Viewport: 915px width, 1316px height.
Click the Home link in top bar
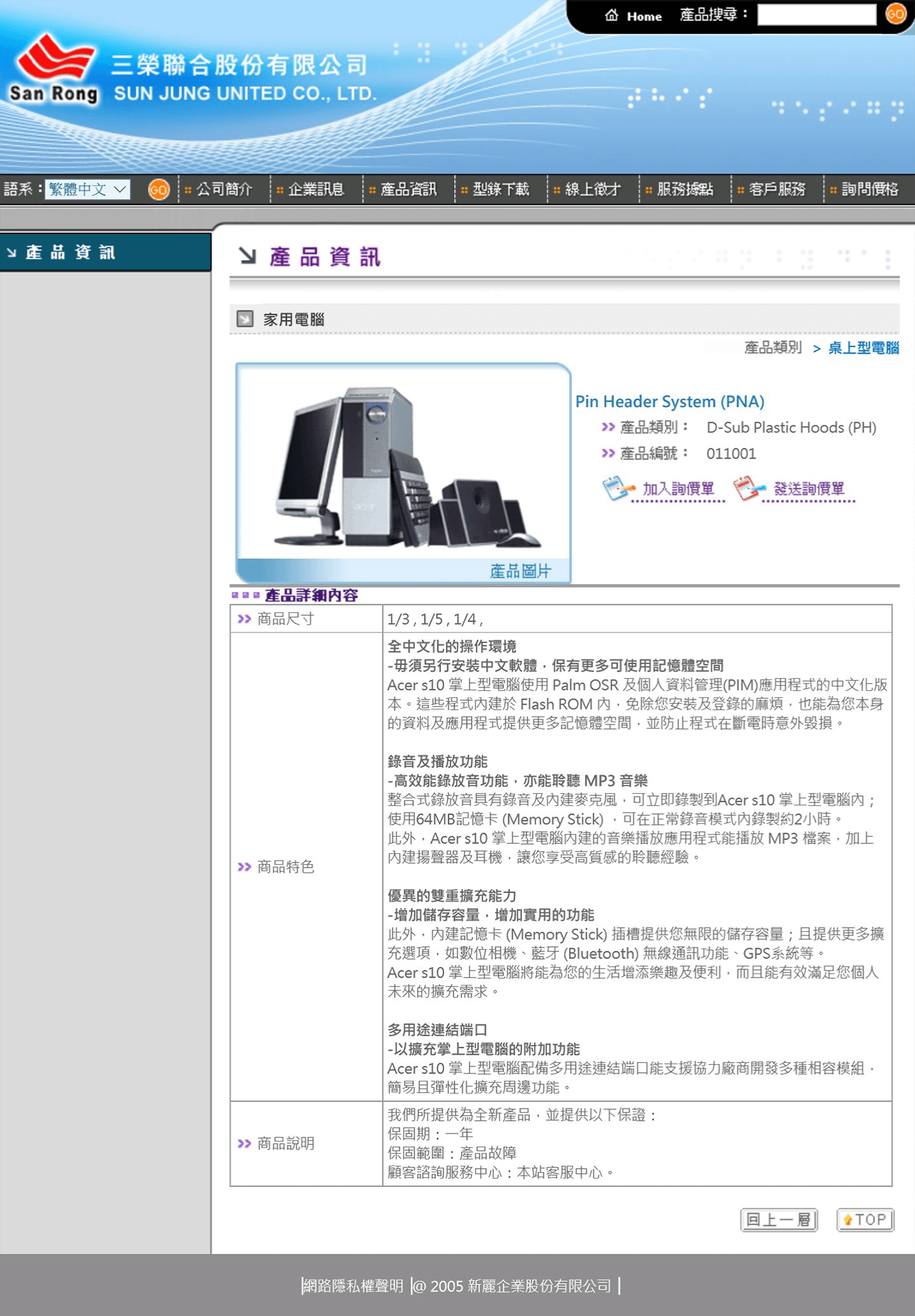point(644,16)
